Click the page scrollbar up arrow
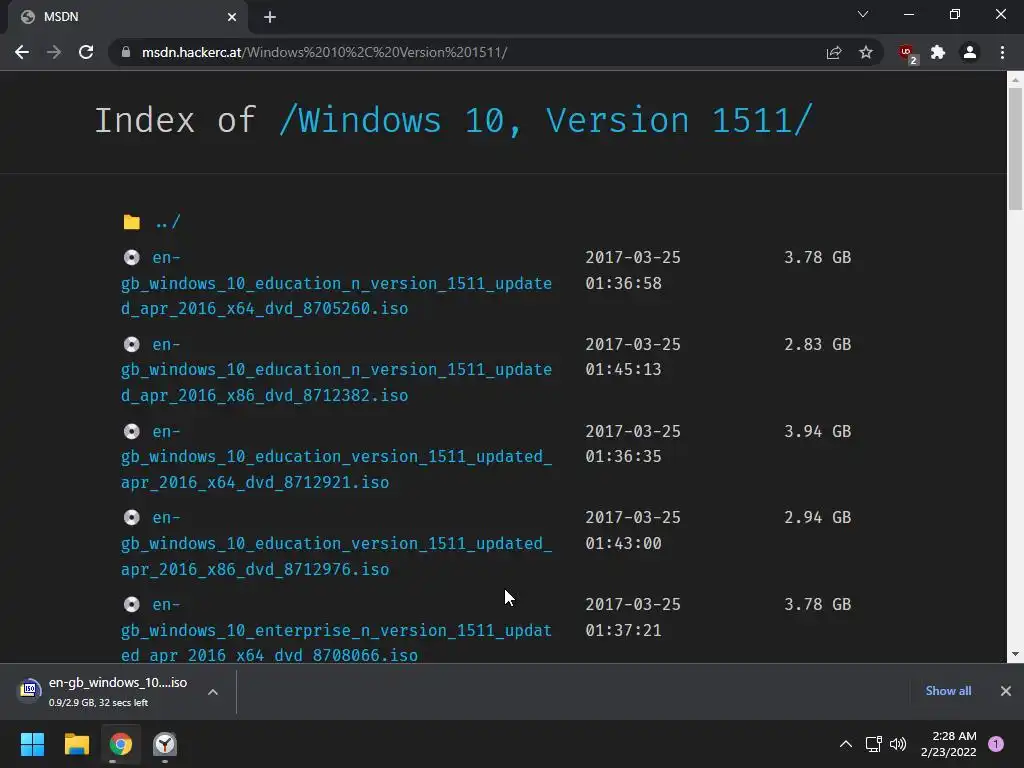The image size is (1024, 768). pyautogui.click(x=1015, y=80)
